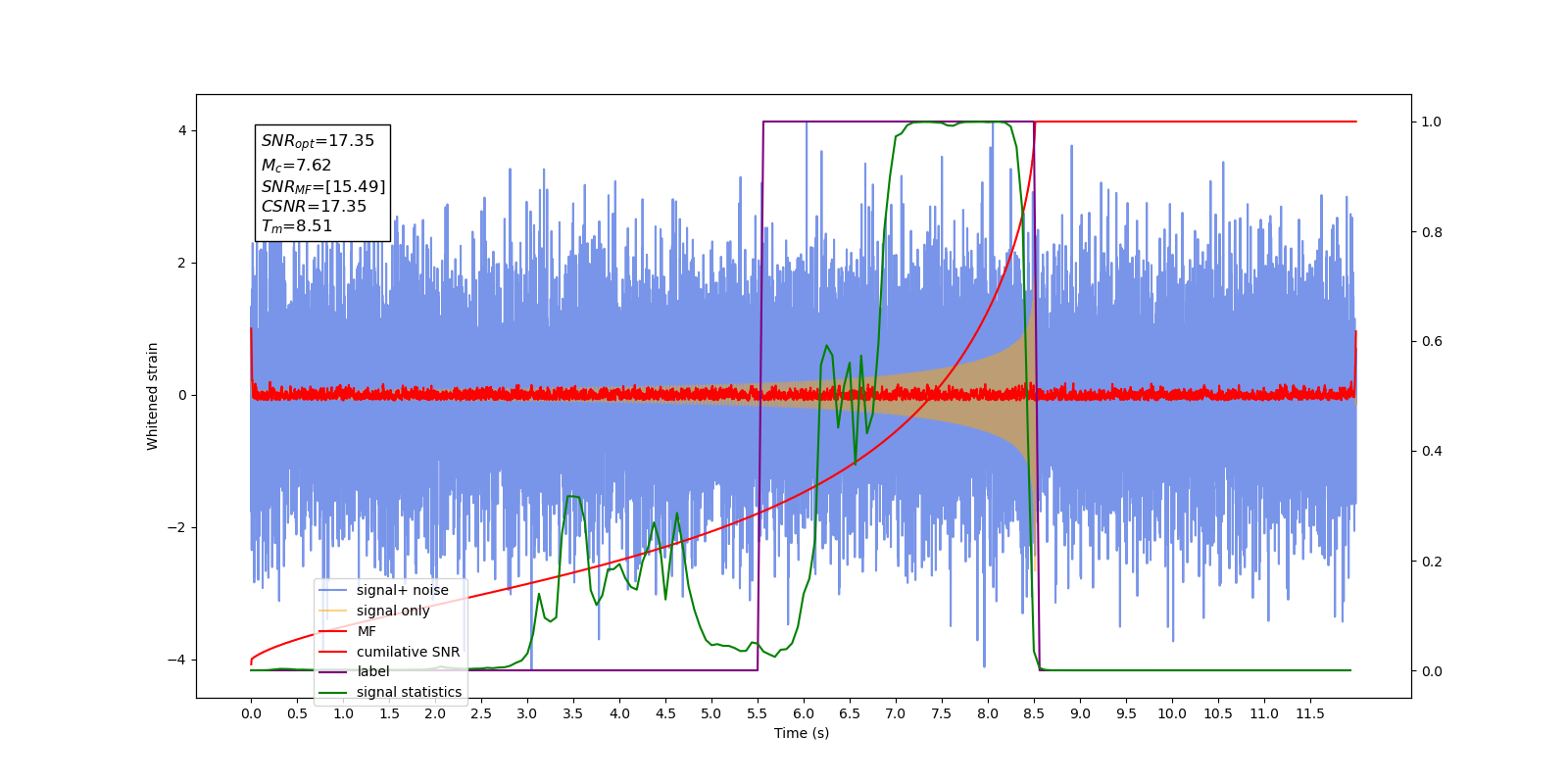The height and width of the screenshot is (784, 1568).
Task: Click the SNRMF=[15.49] annotation text
Action: [323, 186]
